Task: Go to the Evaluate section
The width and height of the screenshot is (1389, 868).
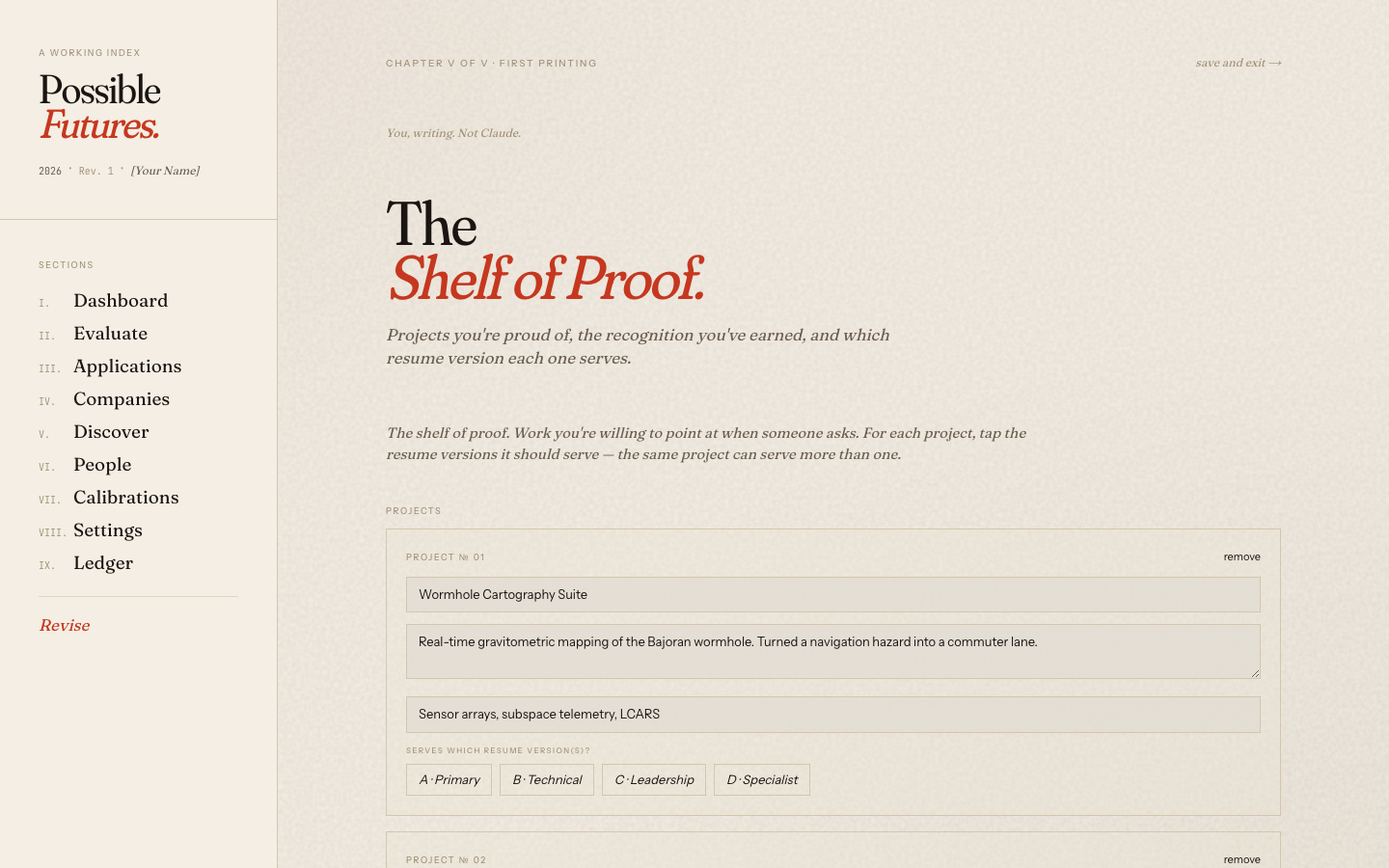Action: tap(110, 334)
